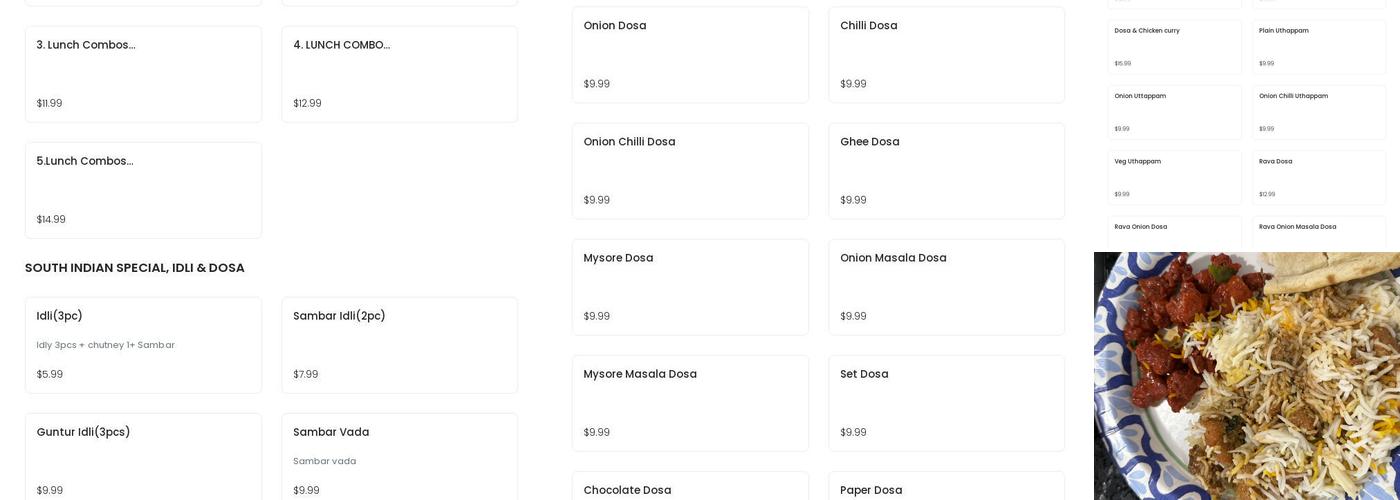This screenshot has height=500, width=1400.
Task: Pick the Guntur Idli(3pcs) card
Action: click(x=143, y=458)
